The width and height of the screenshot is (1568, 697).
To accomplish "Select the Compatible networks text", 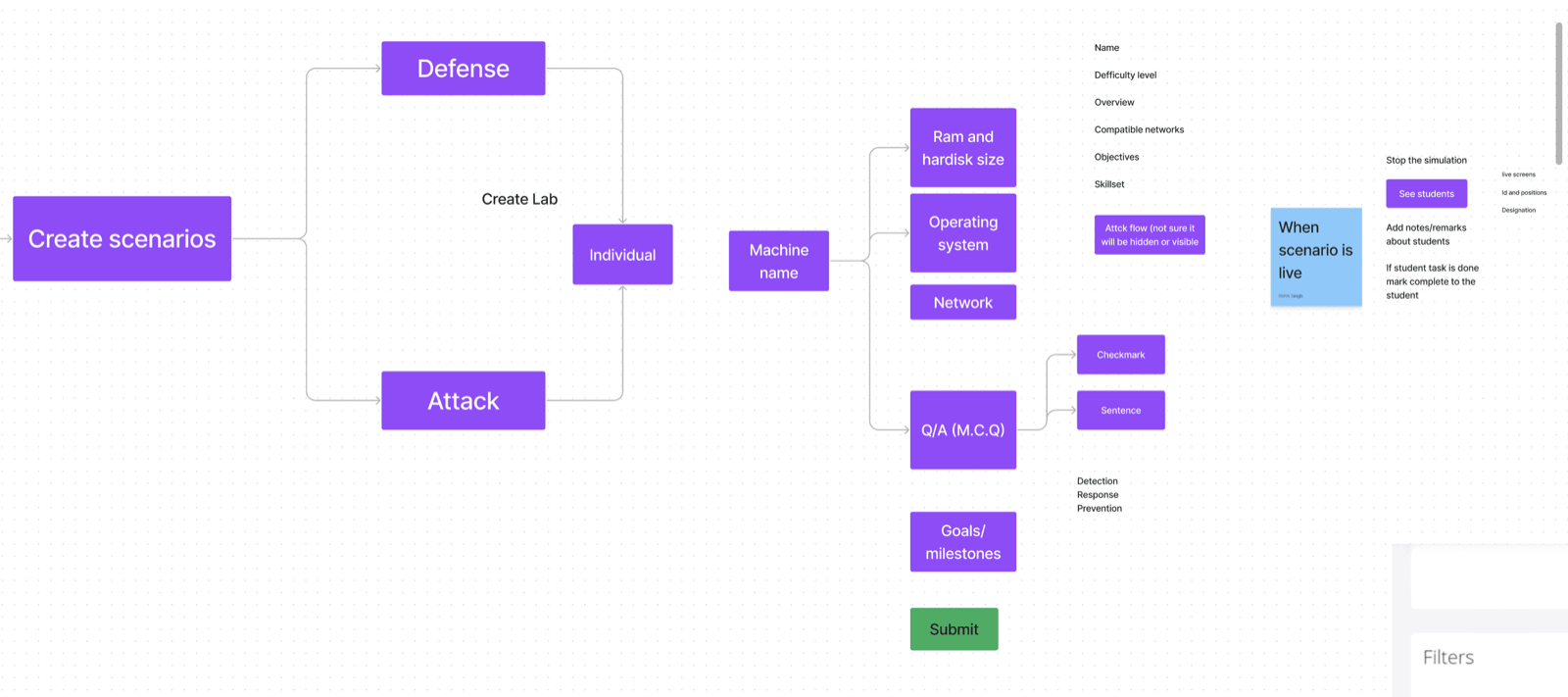I will pyautogui.click(x=1139, y=129).
